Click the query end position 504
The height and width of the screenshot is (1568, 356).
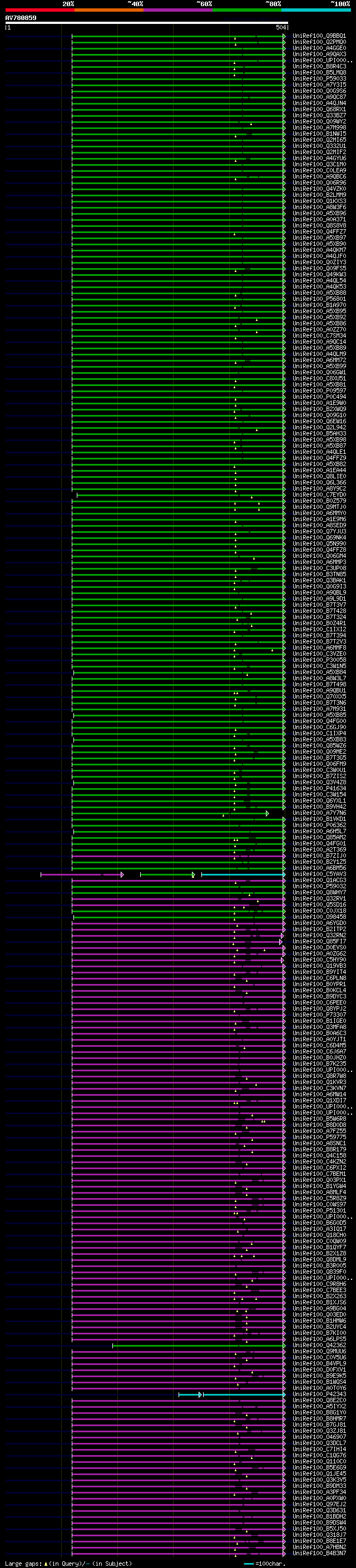click(281, 27)
